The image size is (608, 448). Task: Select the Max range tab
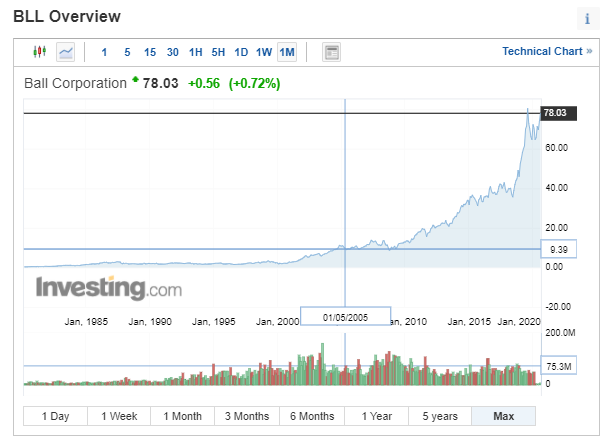click(504, 416)
